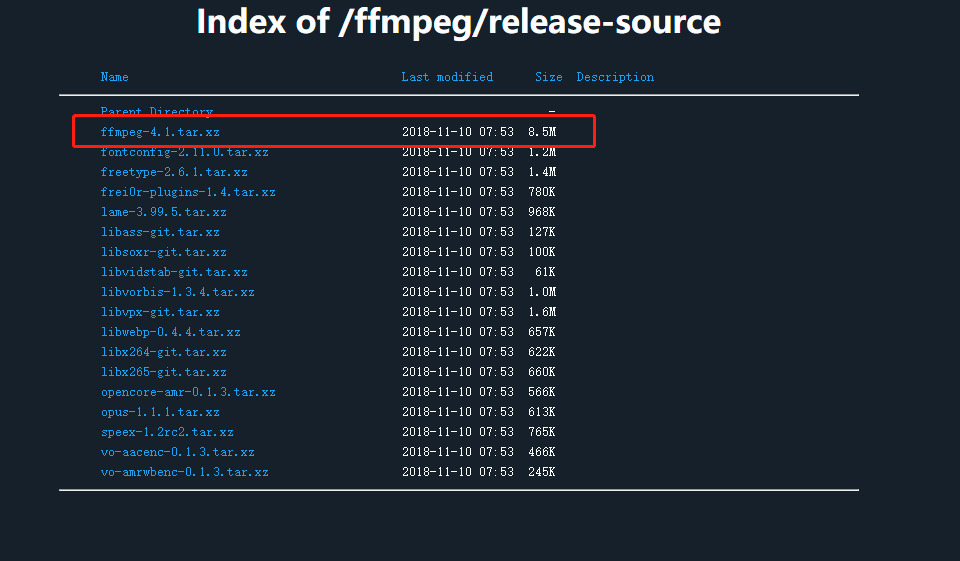Sort by Last modified header
This screenshot has height=561, width=960.
[447, 77]
